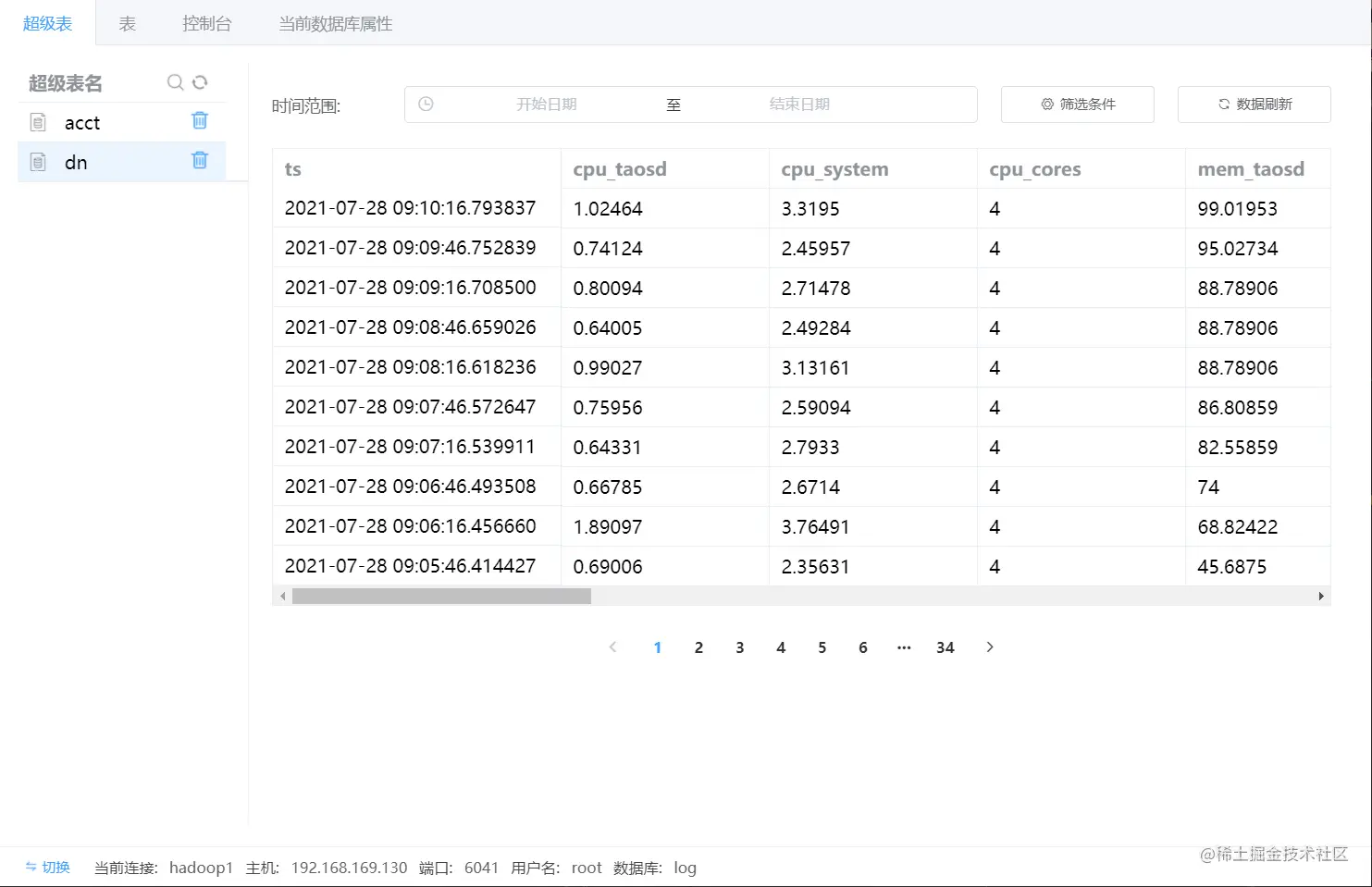Viewport: 1372px width, 887px height.
Task: Click the 开始日期 start date input
Action: [546, 104]
